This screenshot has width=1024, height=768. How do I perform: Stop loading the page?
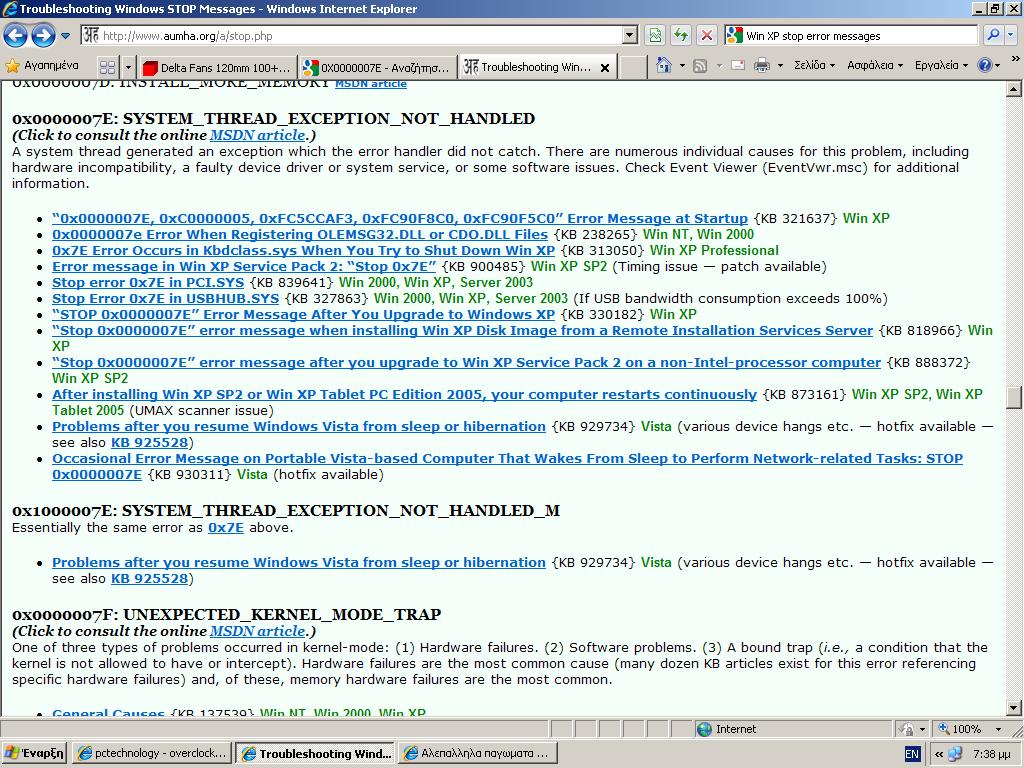tap(707, 35)
